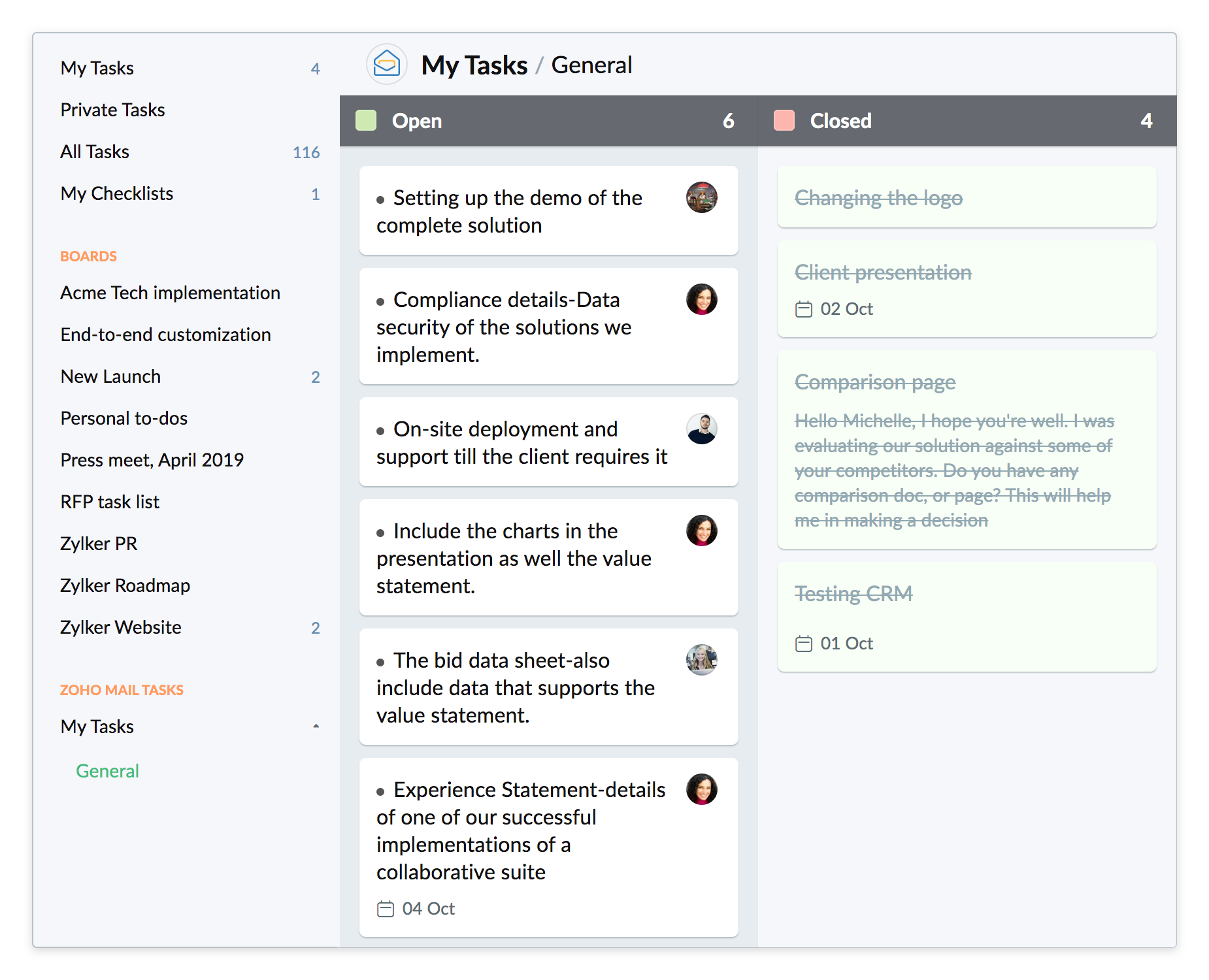Click assignee avatar on demo setup task
The width and height of the screenshot is (1209, 980).
701,197
